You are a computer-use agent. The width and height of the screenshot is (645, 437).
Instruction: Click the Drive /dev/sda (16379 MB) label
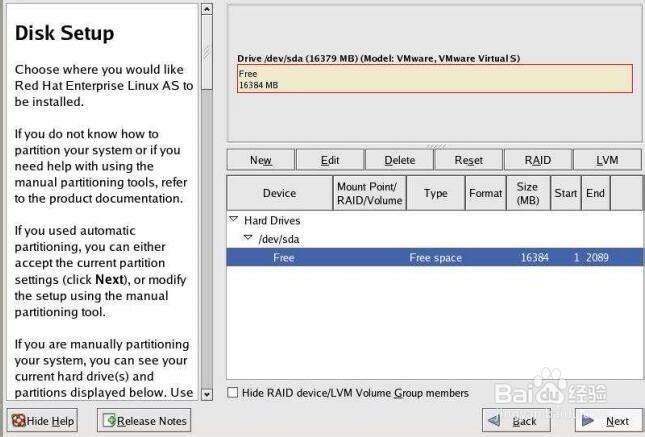coord(378,58)
